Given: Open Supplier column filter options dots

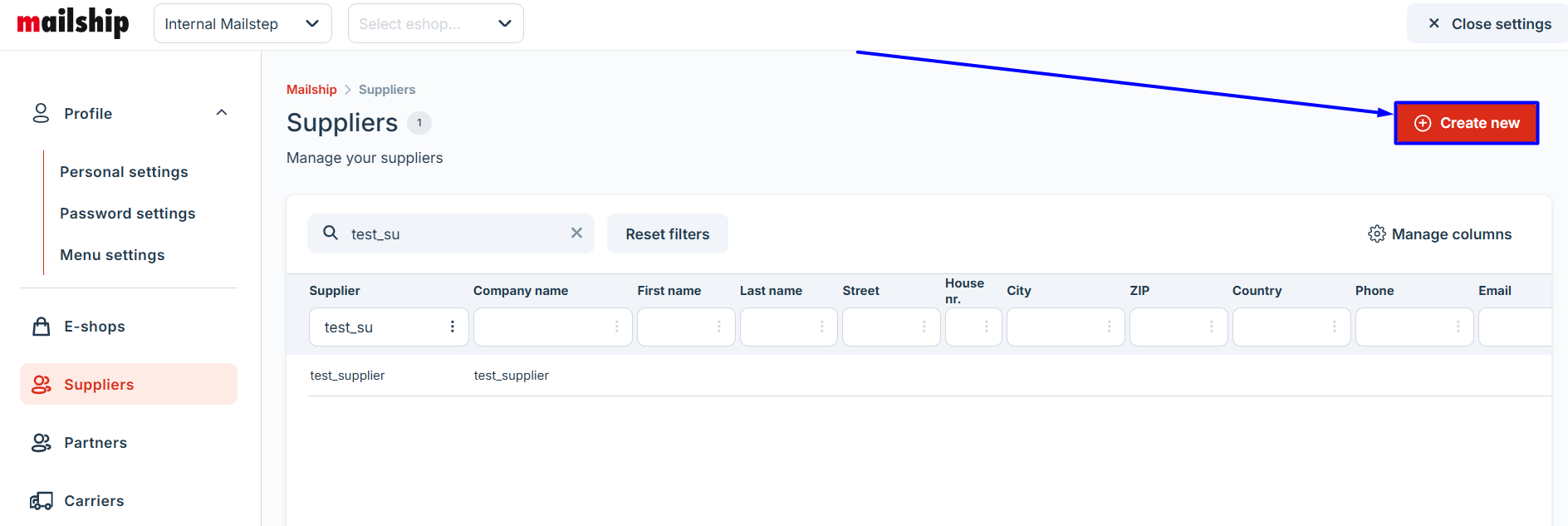Looking at the screenshot, I should pyautogui.click(x=453, y=327).
